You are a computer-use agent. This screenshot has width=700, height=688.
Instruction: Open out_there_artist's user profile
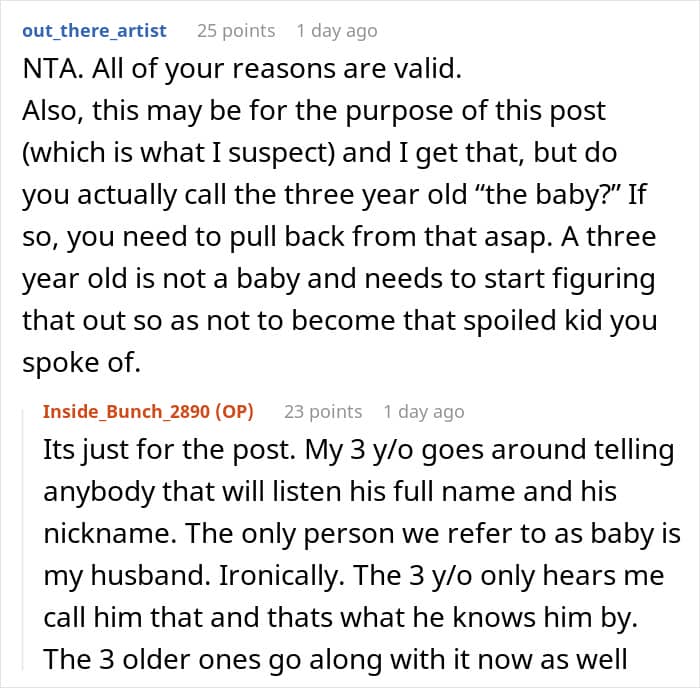[x=94, y=31]
